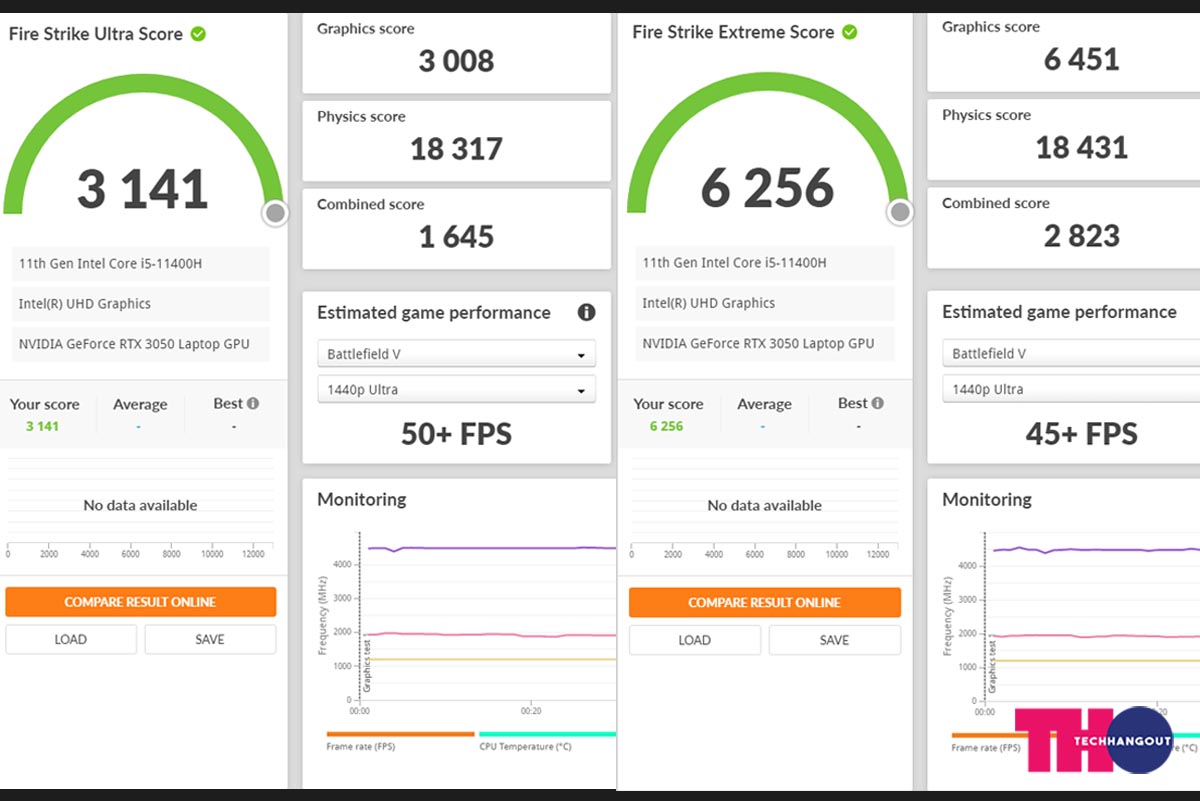The width and height of the screenshot is (1200, 801).
Task: Click the 45+ FPS estimate
Action: 1082,434
